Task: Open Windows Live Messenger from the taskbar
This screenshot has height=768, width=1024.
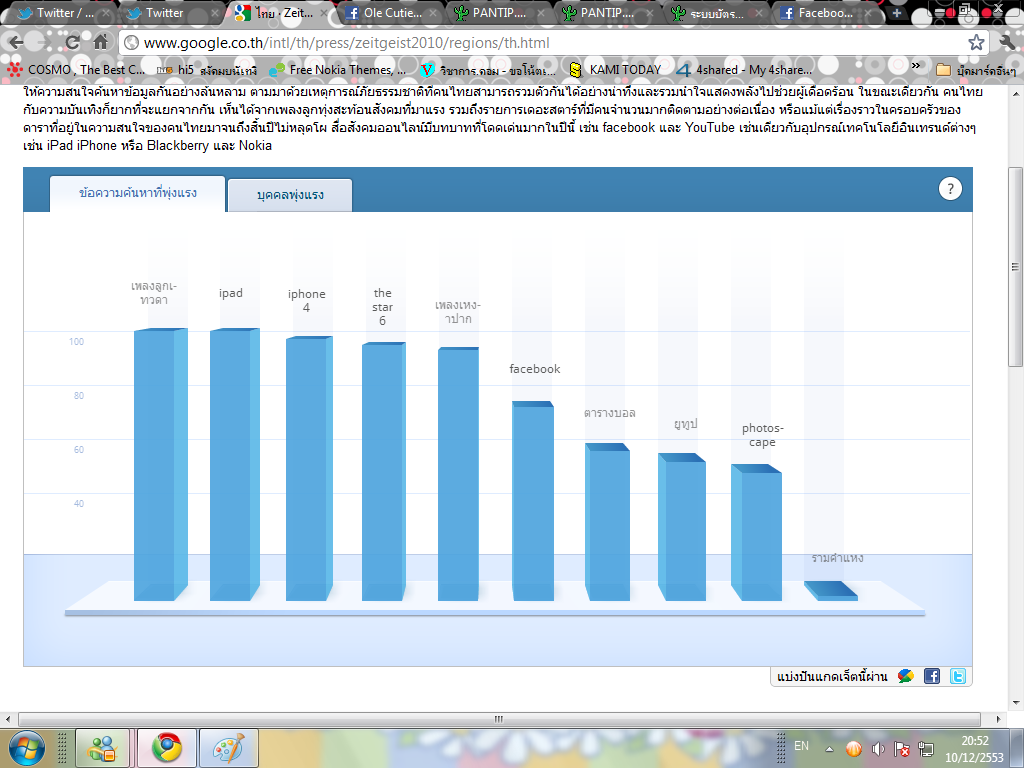Action: point(102,748)
